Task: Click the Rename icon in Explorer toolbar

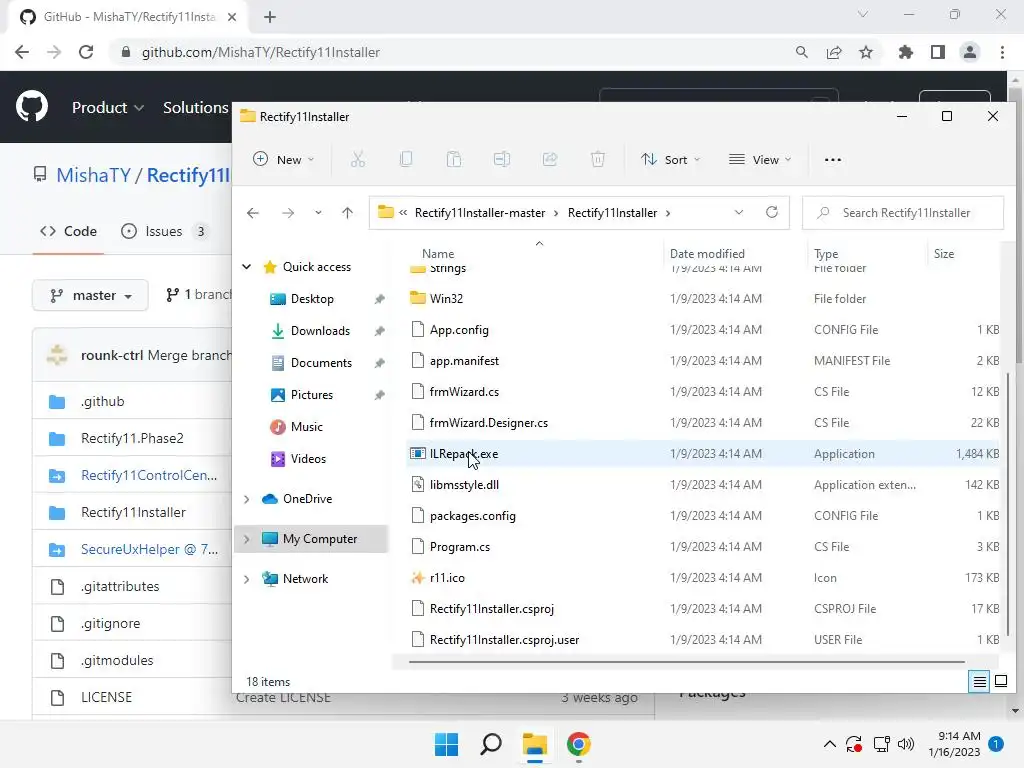Action: (502, 159)
